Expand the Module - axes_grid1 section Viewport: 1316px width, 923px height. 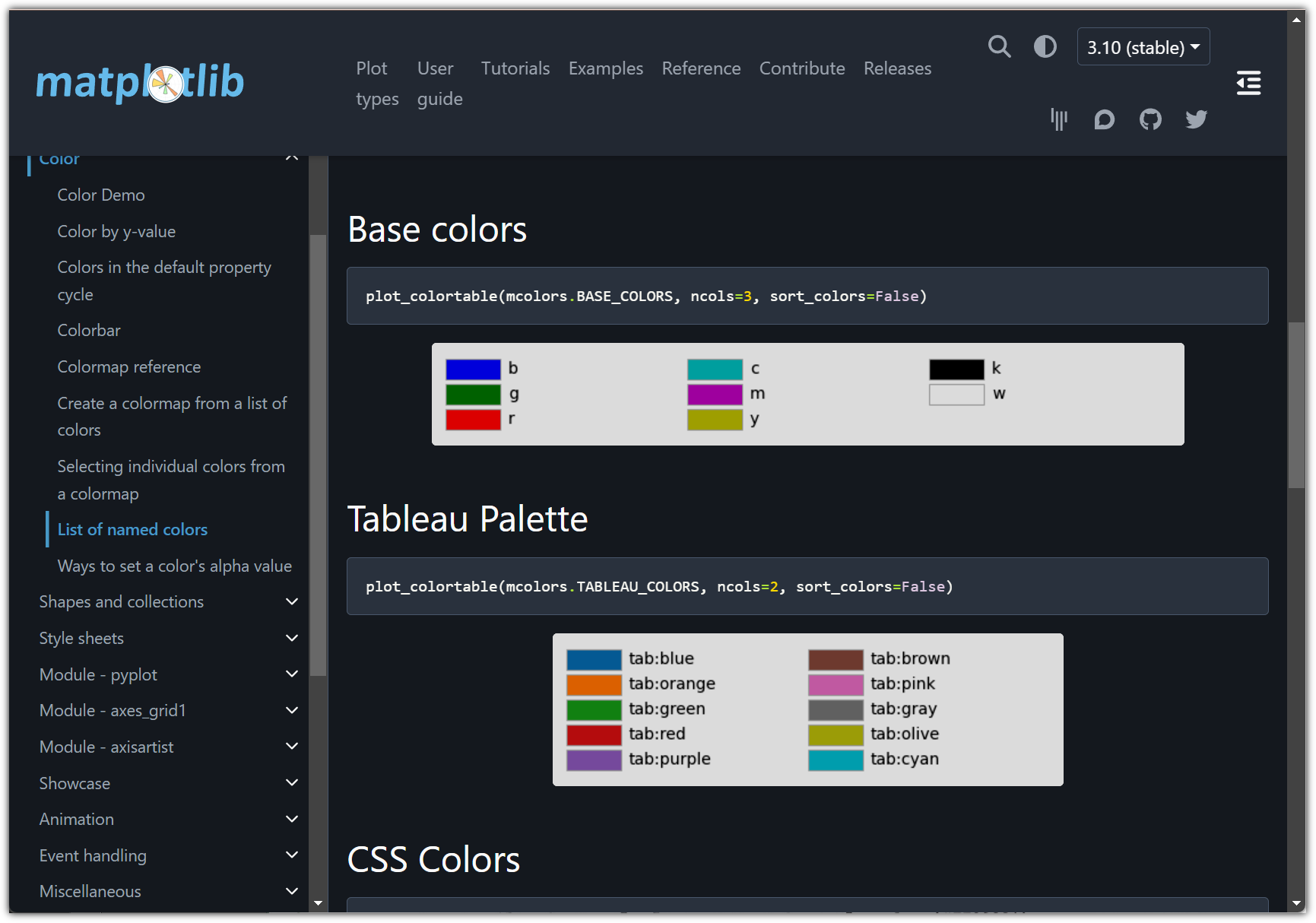pos(291,710)
